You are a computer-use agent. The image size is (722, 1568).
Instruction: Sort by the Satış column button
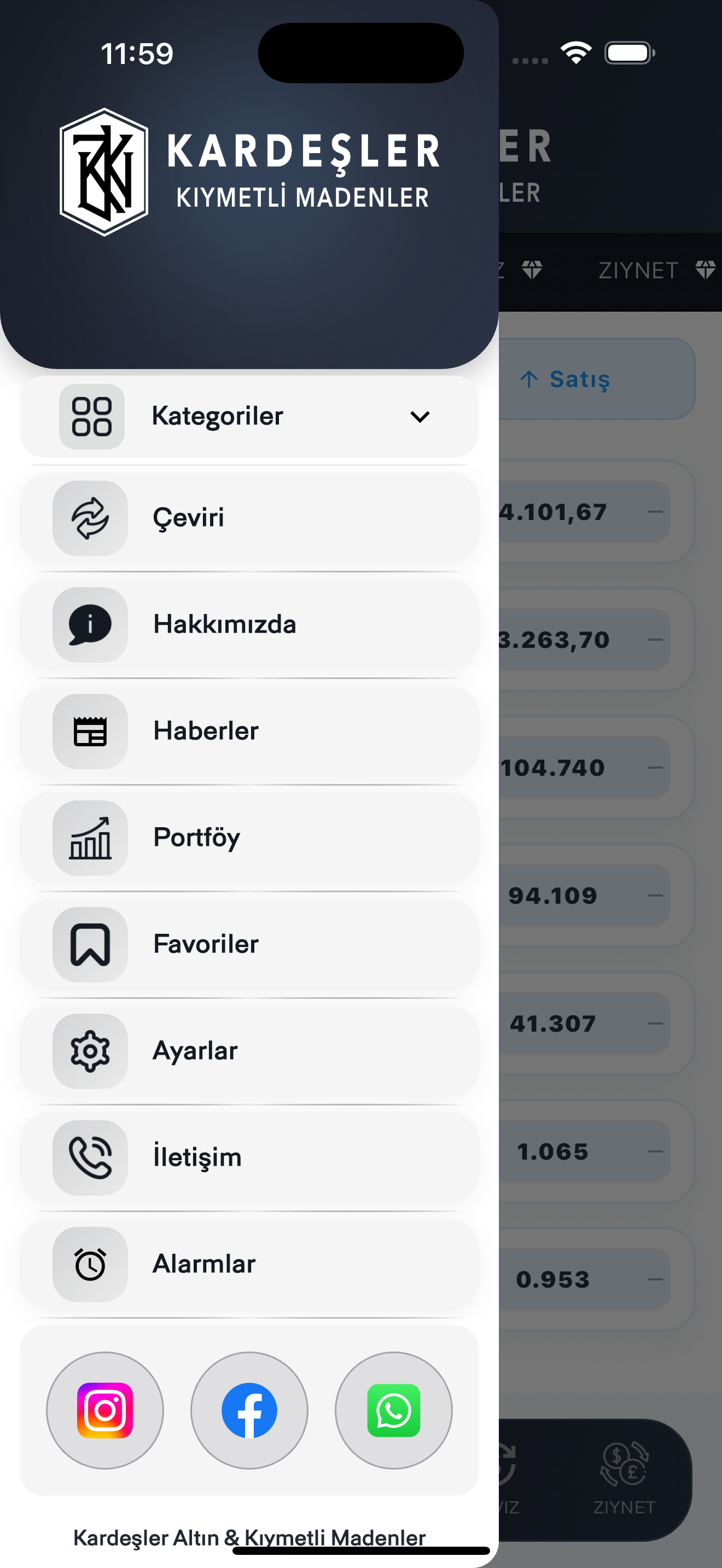[x=597, y=379]
